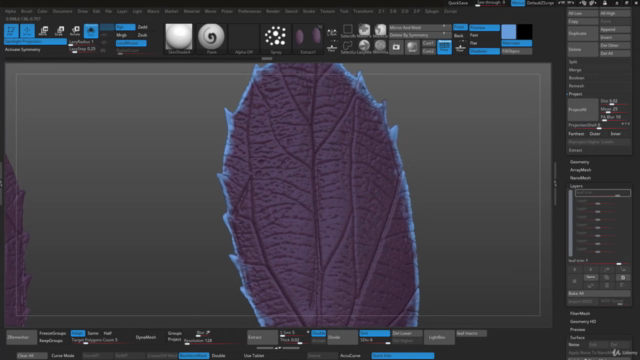Open the Spray stroke picker
This screenshot has width=640, height=360.
276,39
